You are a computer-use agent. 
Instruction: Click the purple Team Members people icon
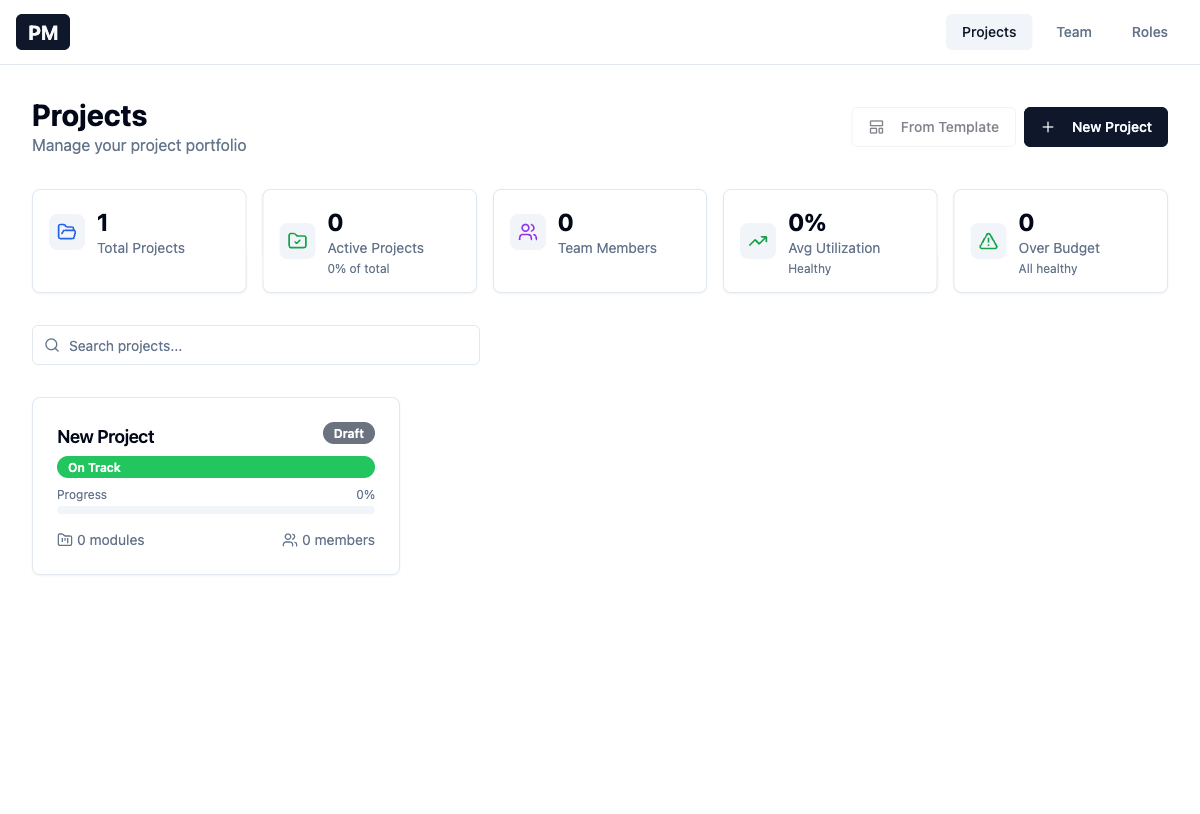528,232
